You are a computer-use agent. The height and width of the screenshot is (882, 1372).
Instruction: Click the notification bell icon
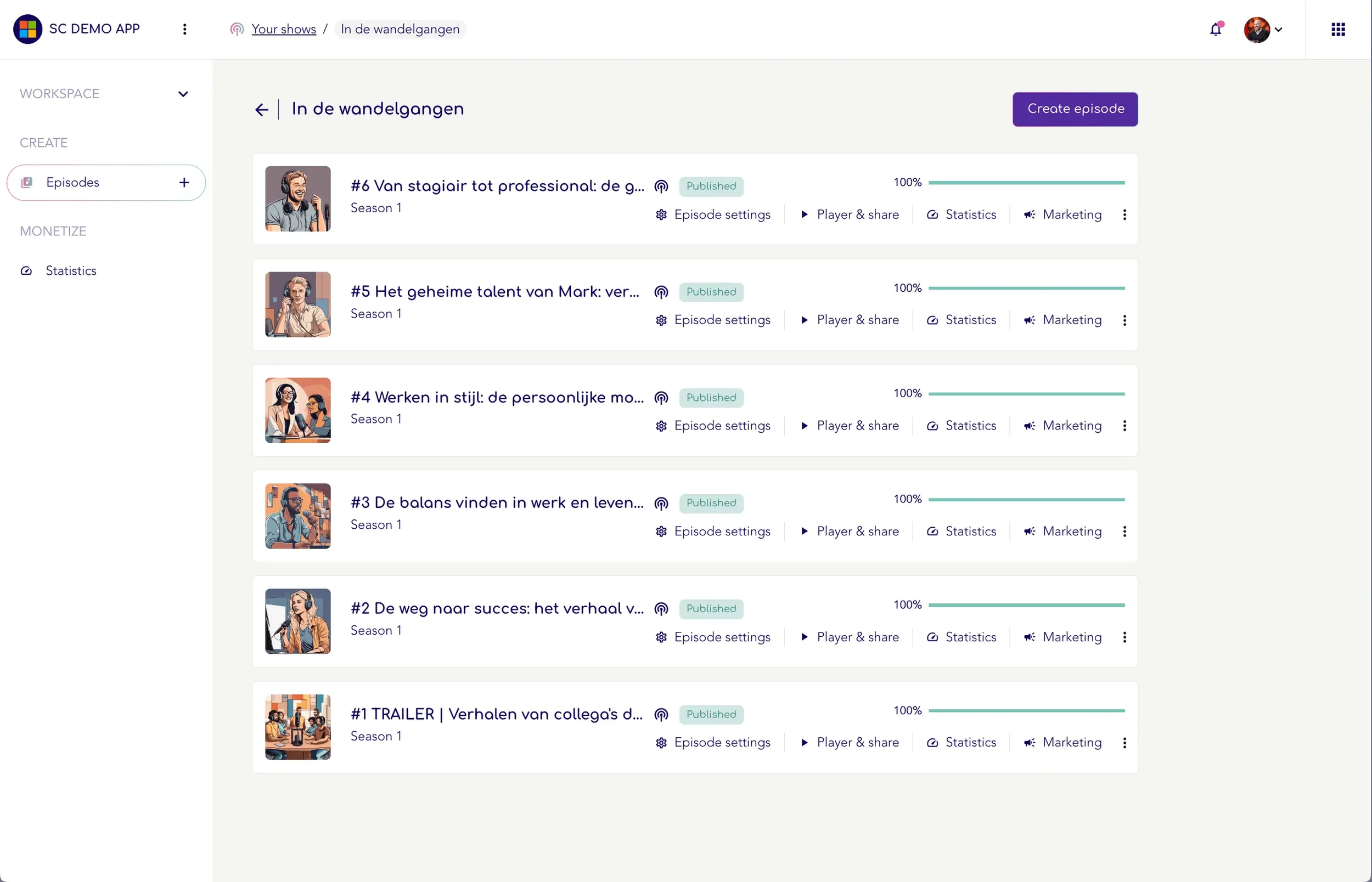[1215, 29]
